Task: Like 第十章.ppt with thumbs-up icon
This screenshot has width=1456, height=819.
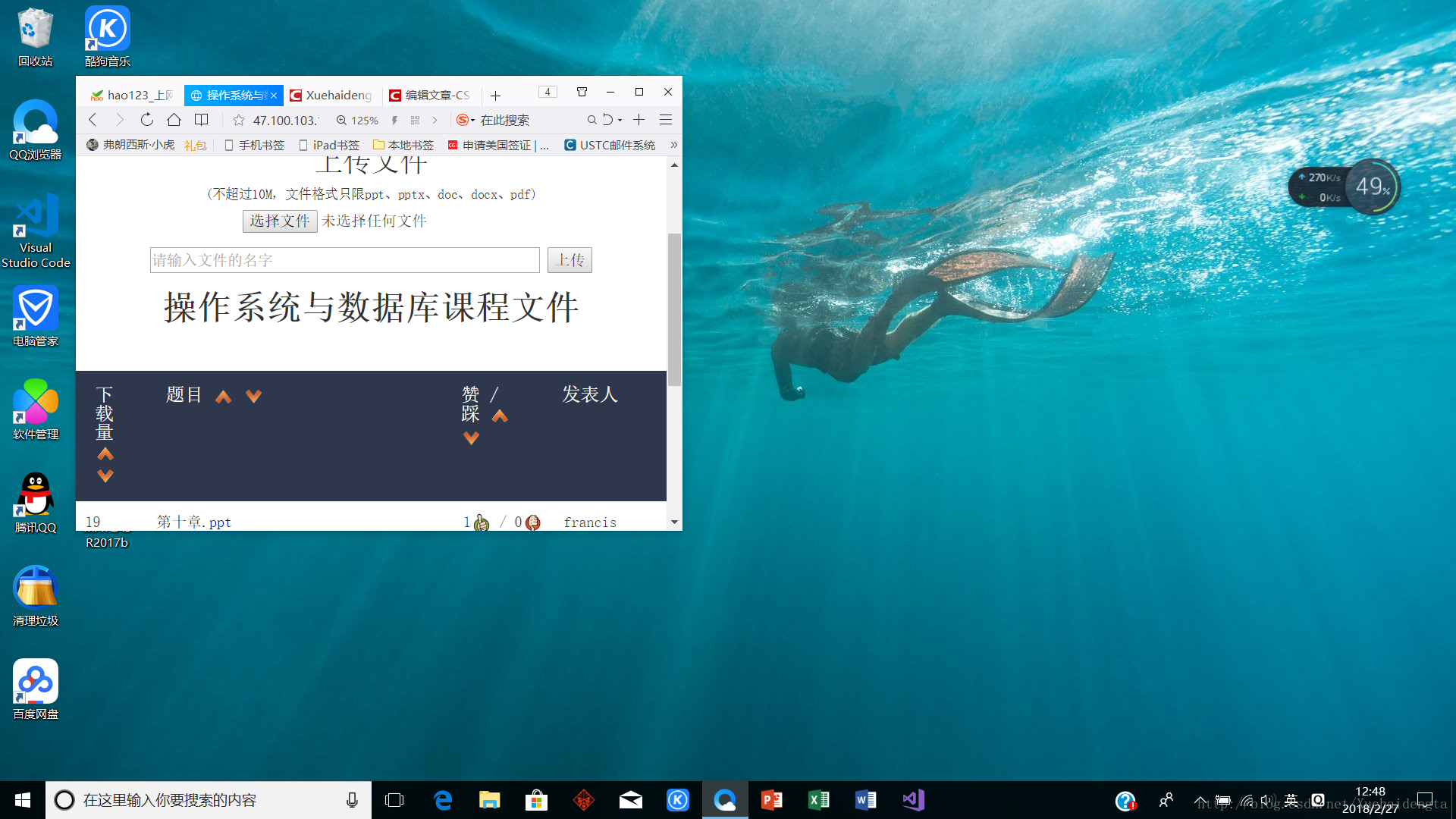Action: pos(482,522)
